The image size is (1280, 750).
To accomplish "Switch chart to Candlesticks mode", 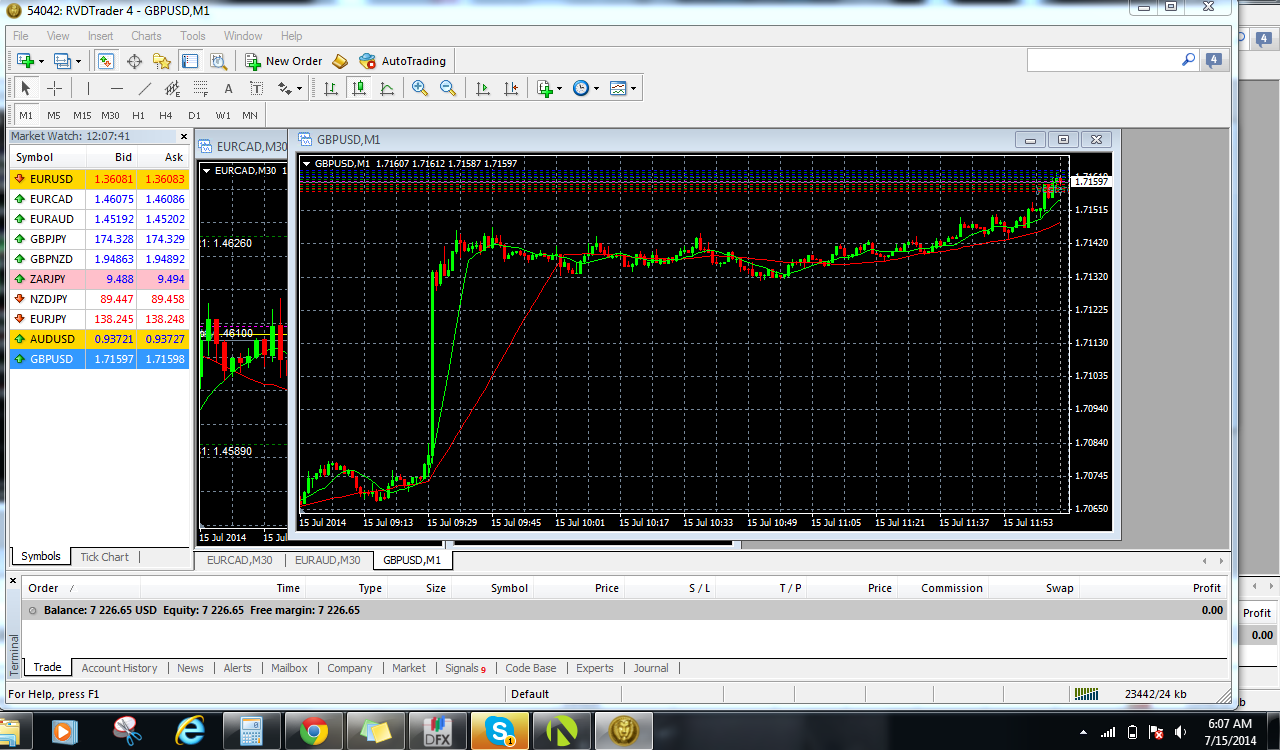I will point(359,88).
